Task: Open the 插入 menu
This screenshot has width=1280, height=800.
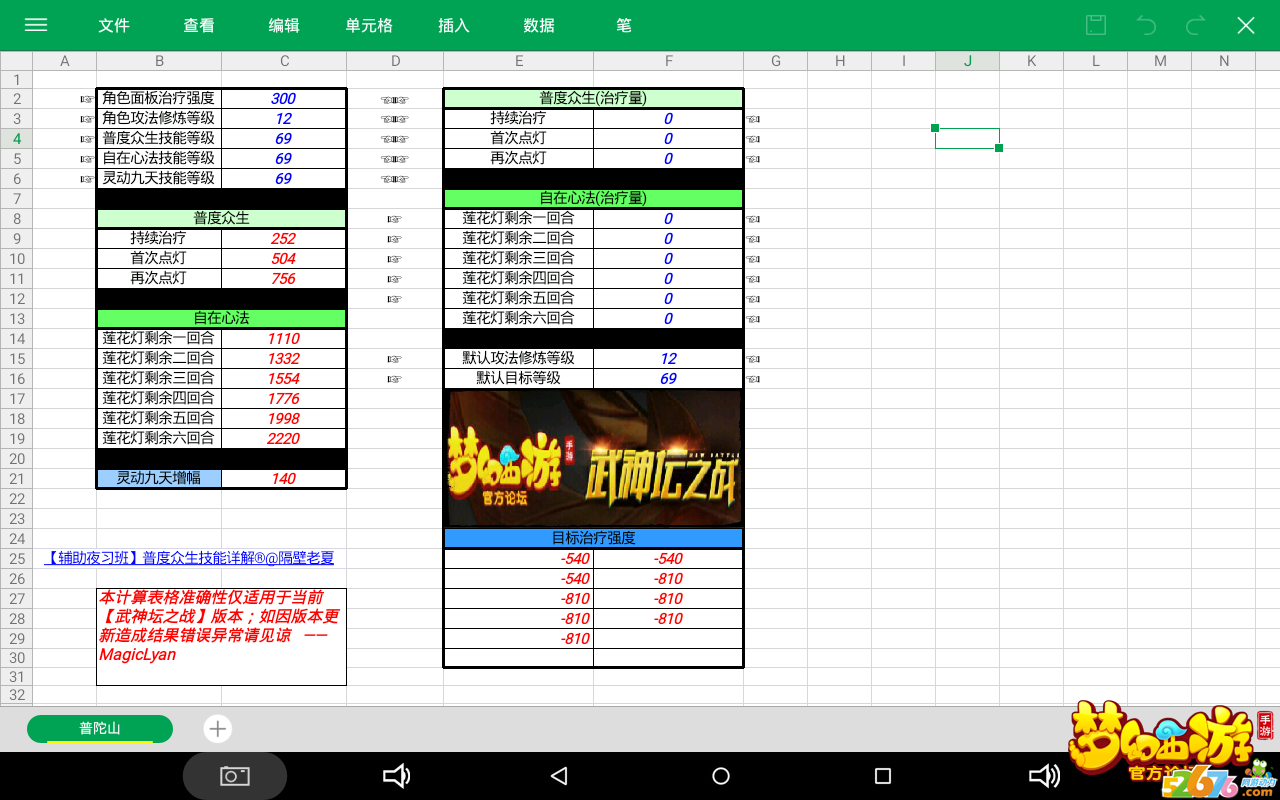Action: [x=454, y=25]
